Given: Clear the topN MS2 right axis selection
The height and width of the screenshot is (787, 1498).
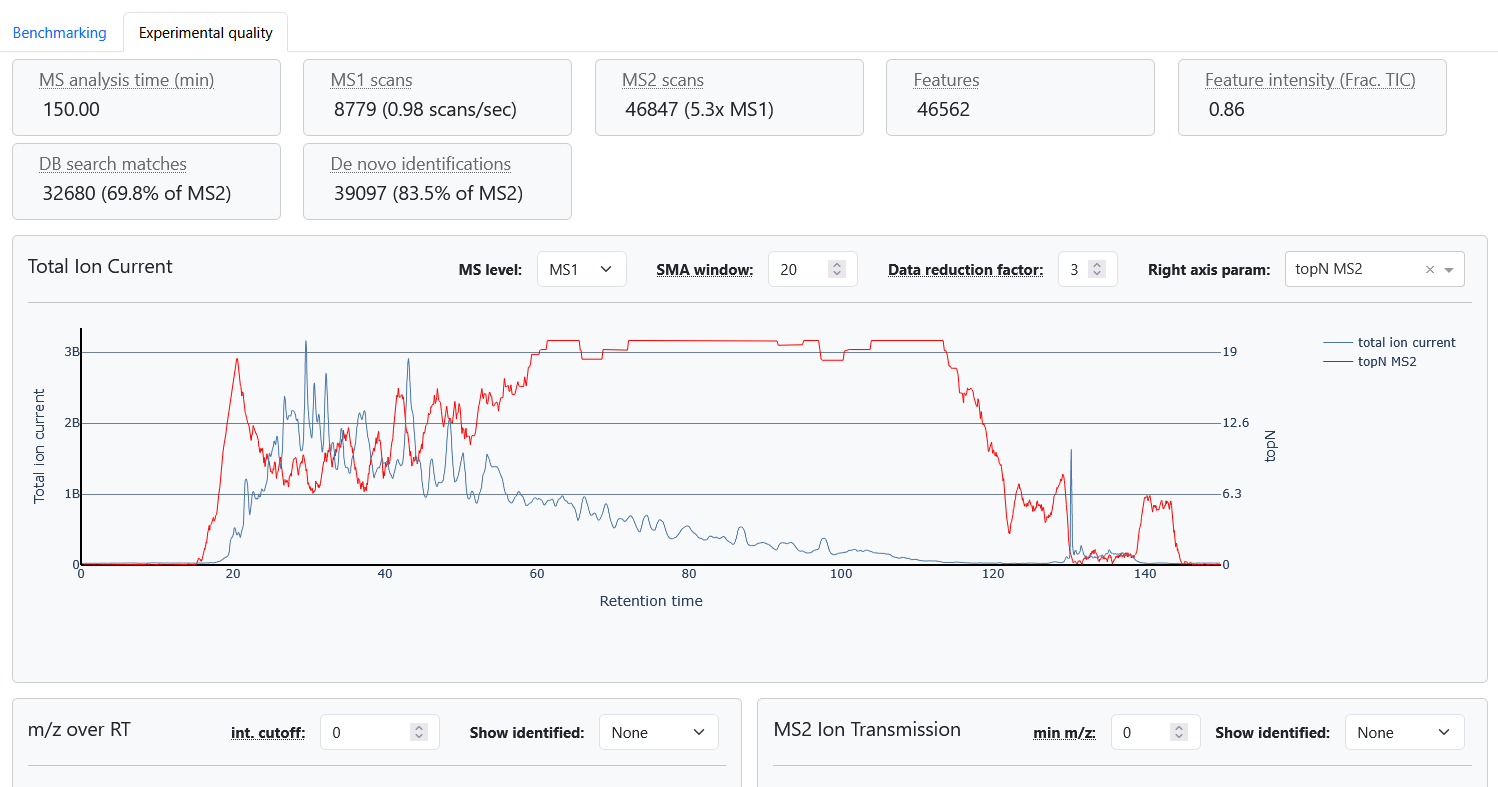Looking at the screenshot, I should pos(1429,269).
